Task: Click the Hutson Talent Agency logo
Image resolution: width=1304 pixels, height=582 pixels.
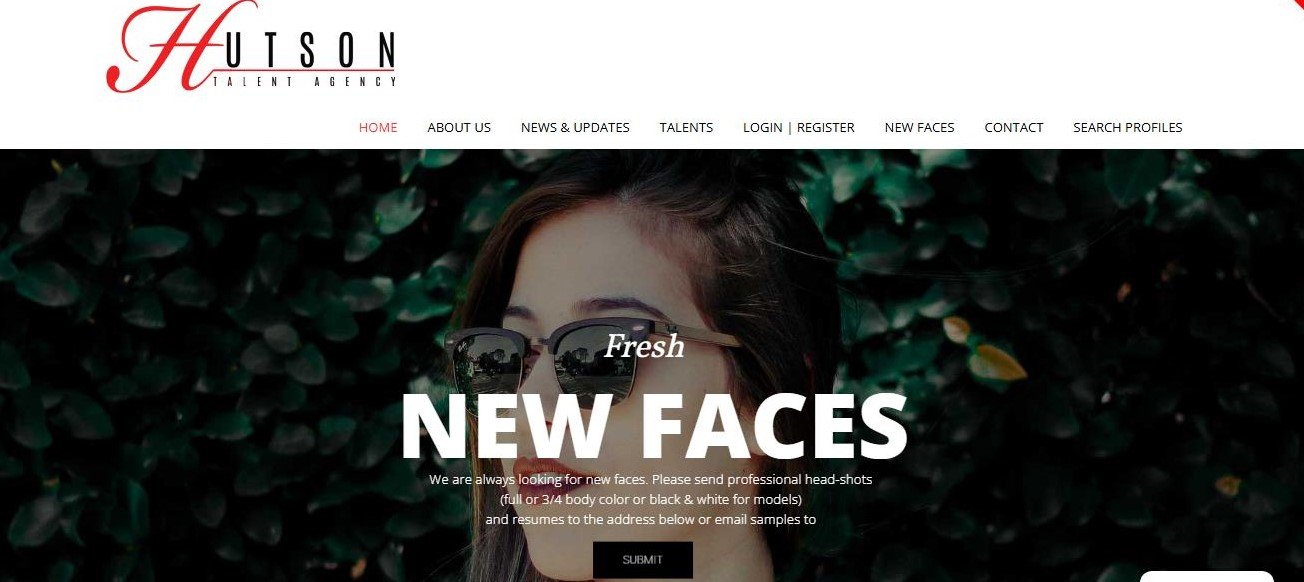Action: (252, 47)
